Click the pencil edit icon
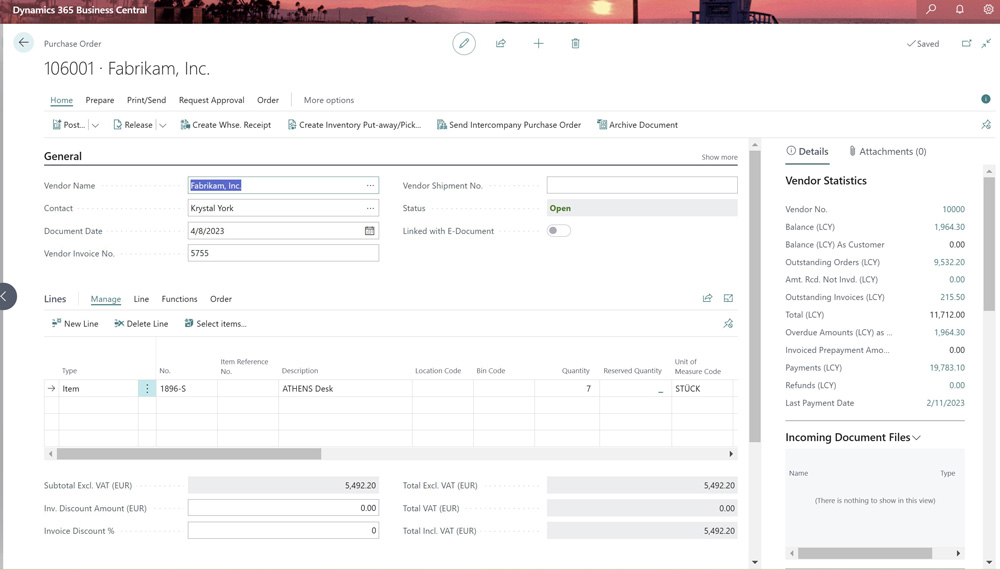Viewport: 1000px width, 570px height. (464, 43)
